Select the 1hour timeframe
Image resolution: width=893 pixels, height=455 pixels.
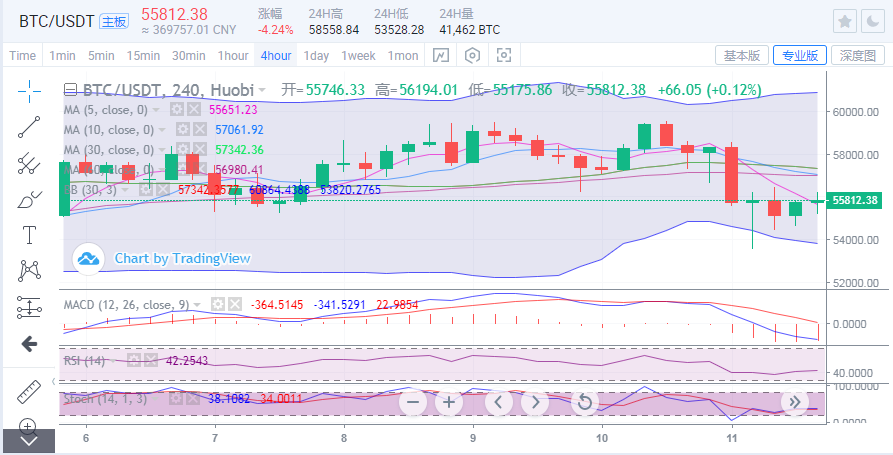coord(233,56)
